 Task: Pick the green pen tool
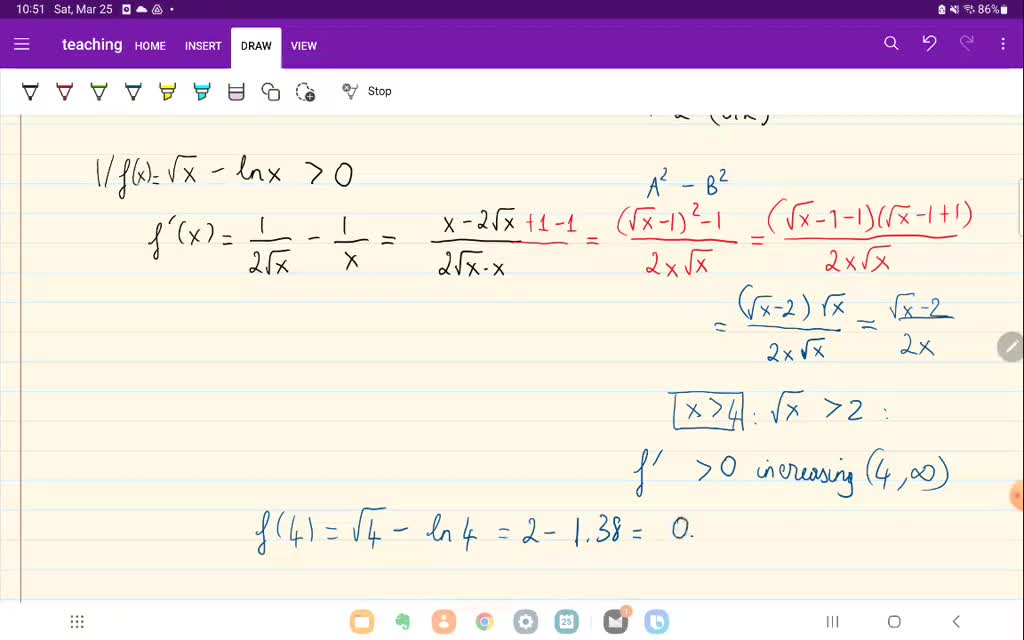(x=98, y=91)
